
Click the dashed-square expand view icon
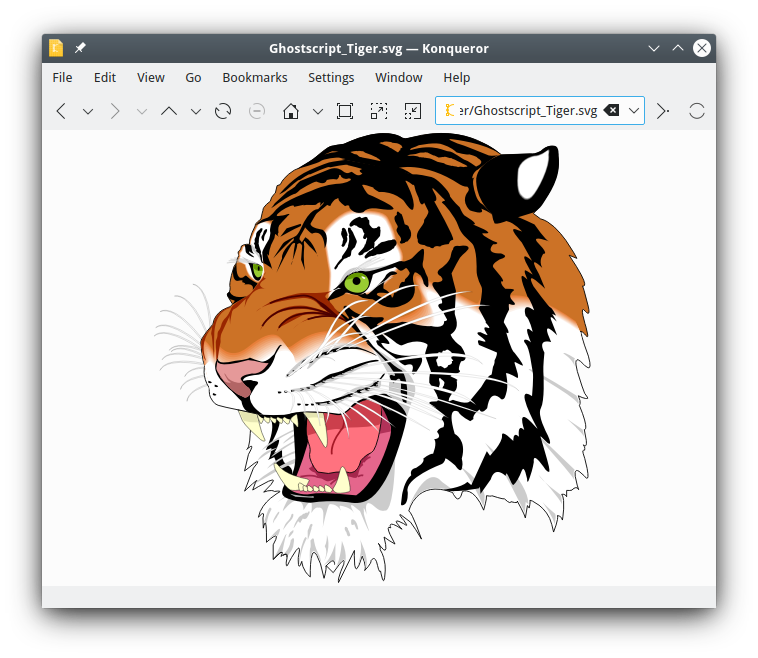379,111
